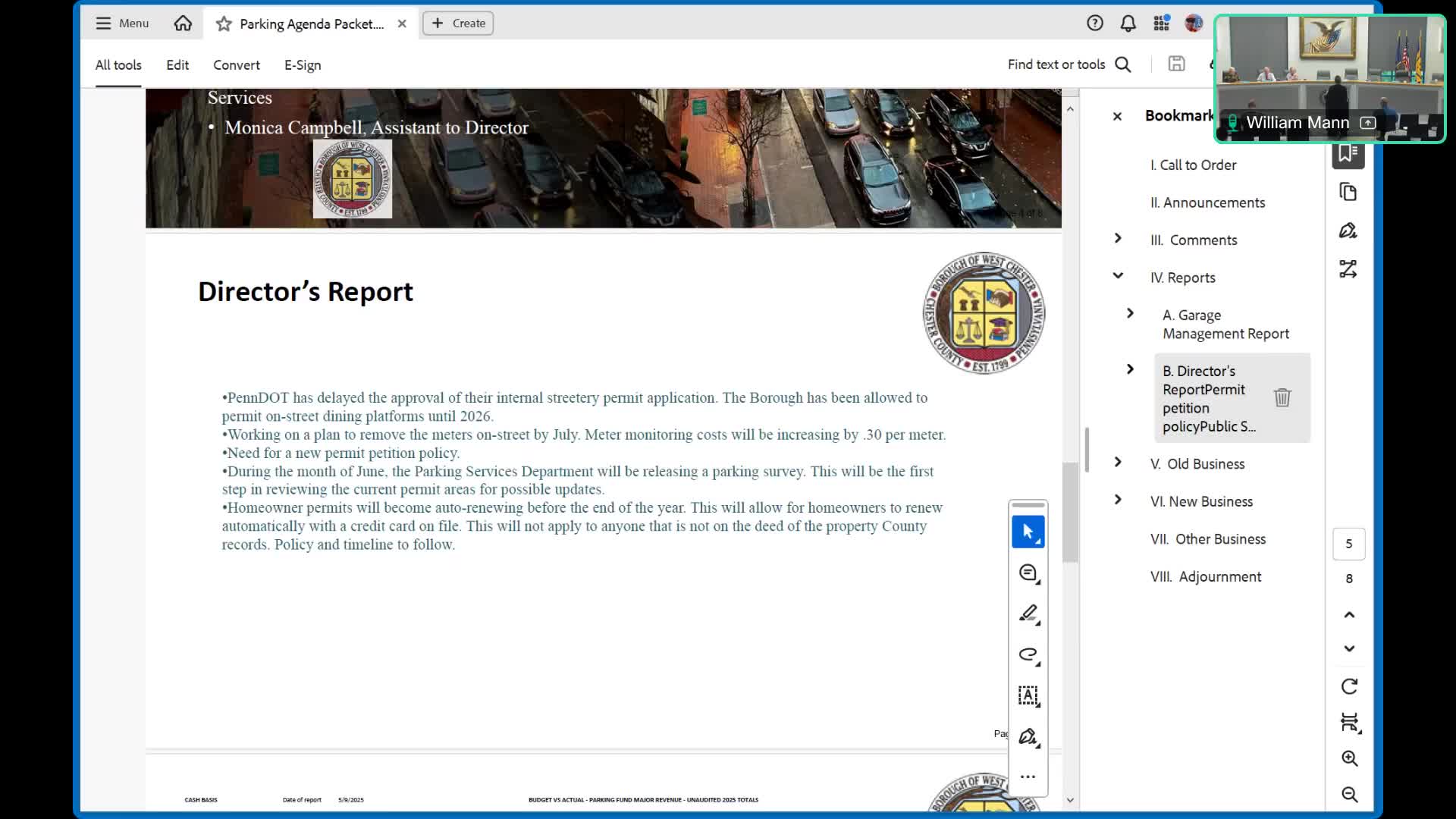Star the Parking Agenda Packet tab
1456x819 pixels.
[224, 24]
